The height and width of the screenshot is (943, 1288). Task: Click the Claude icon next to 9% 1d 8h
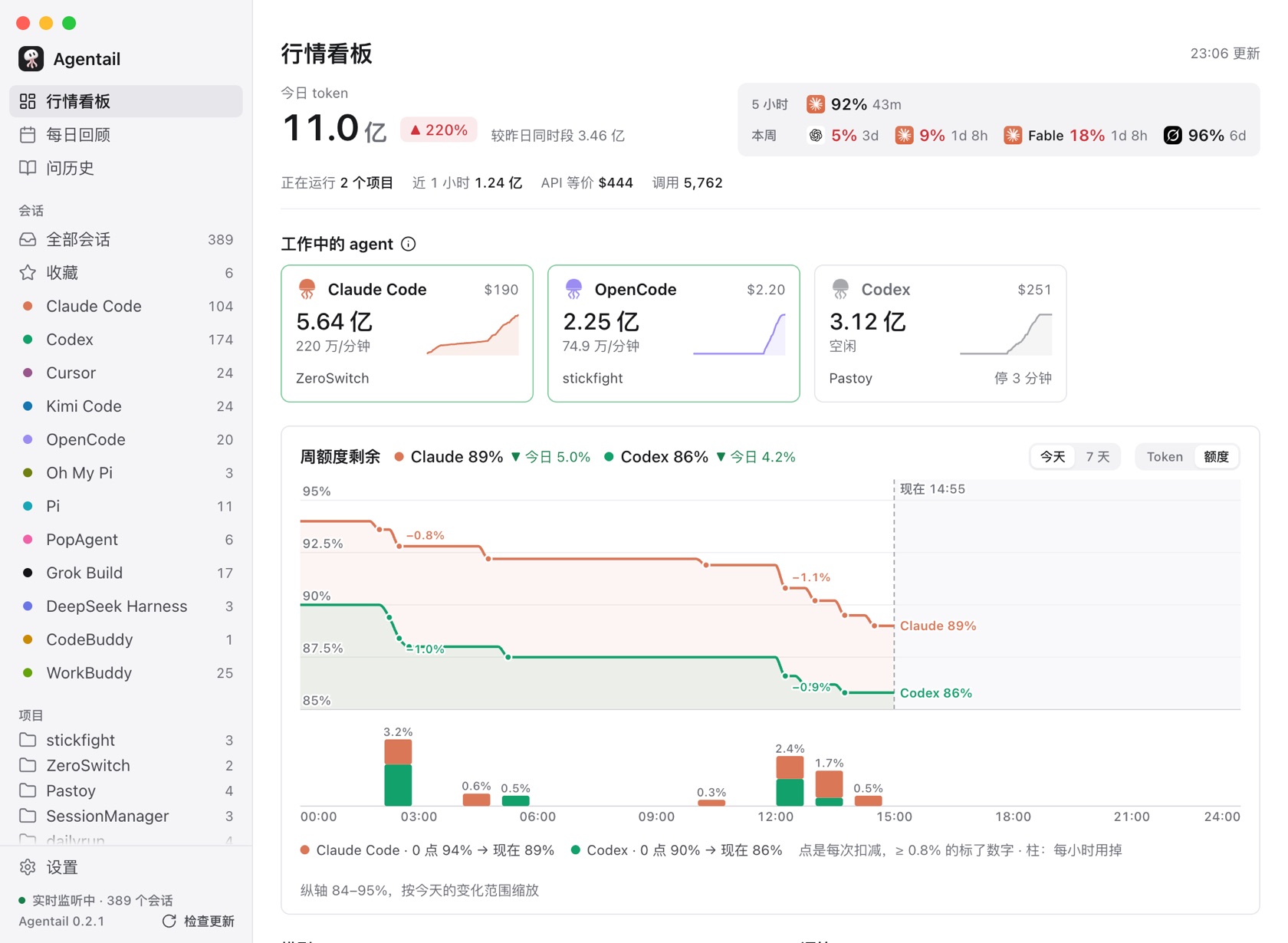(905, 136)
